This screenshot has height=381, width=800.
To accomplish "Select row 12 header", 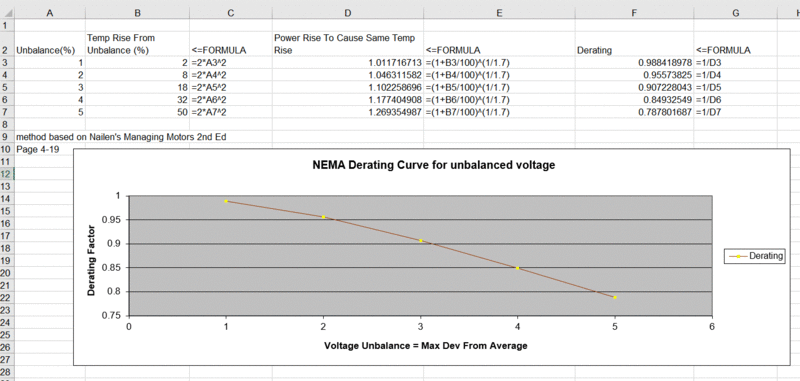I will [7, 174].
